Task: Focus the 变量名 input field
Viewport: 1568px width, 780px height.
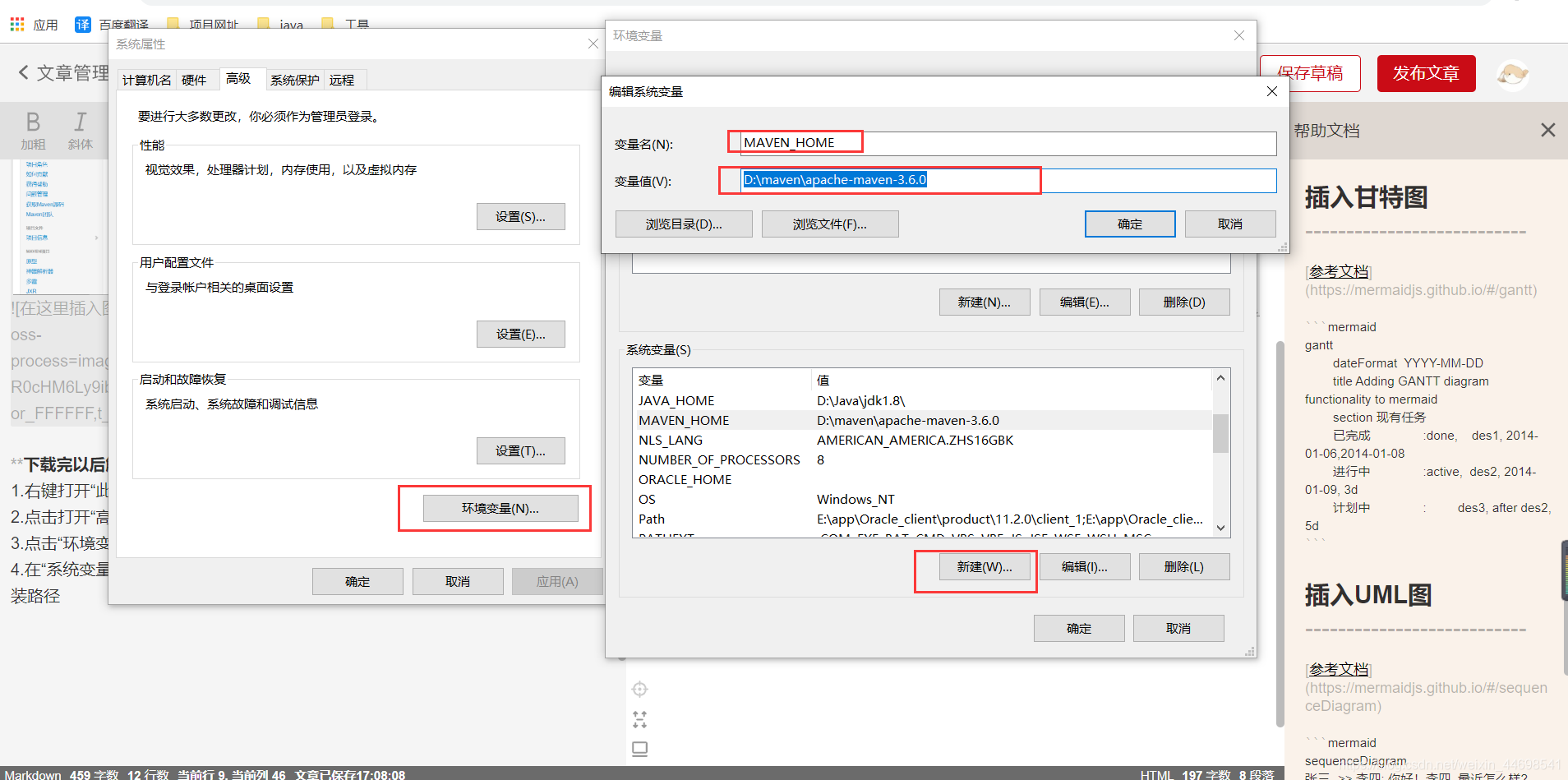Action: pos(1008,143)
